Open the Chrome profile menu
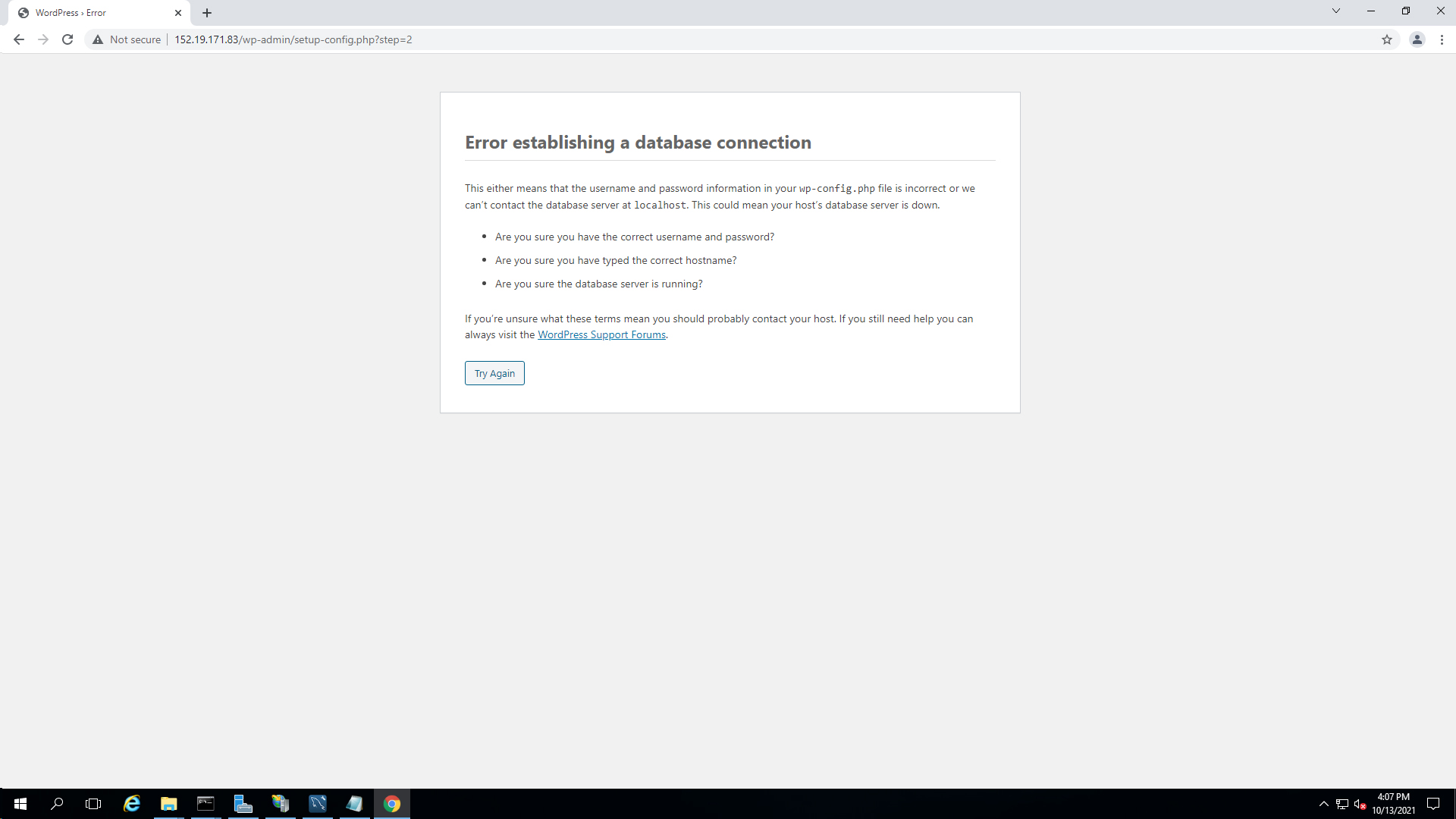The height and width of the screenshot is (819, 1456). coord(1417,39)
